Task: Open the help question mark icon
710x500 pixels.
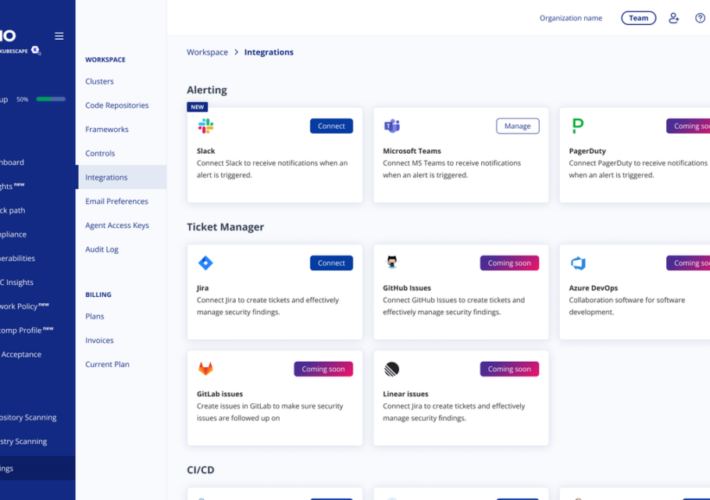Action: click(700, 18)
